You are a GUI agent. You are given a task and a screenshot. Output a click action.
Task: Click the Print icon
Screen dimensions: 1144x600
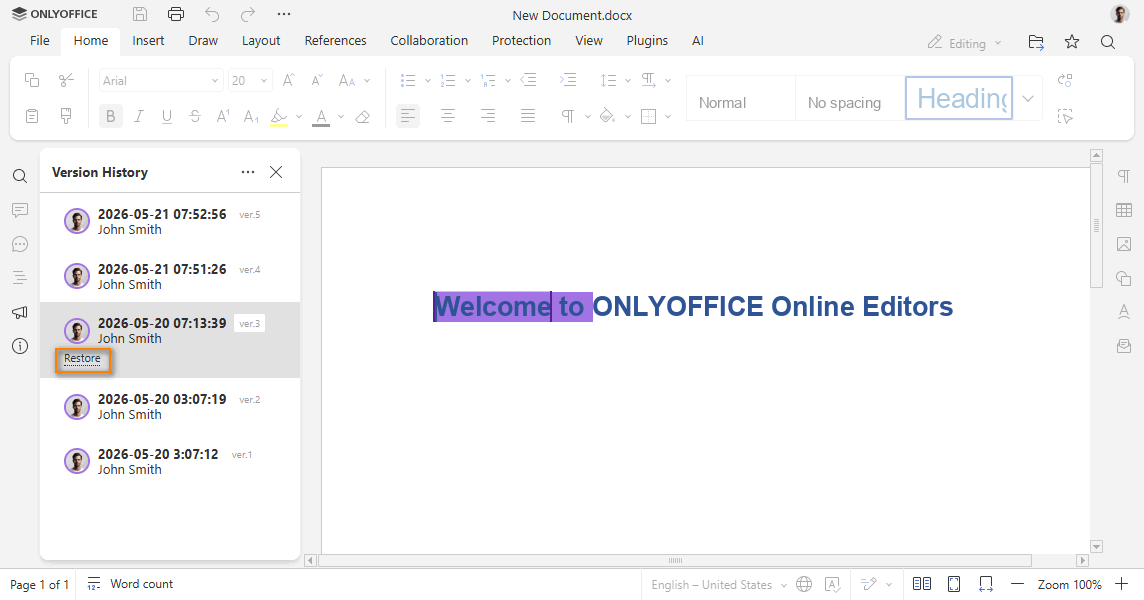point(176,14)
